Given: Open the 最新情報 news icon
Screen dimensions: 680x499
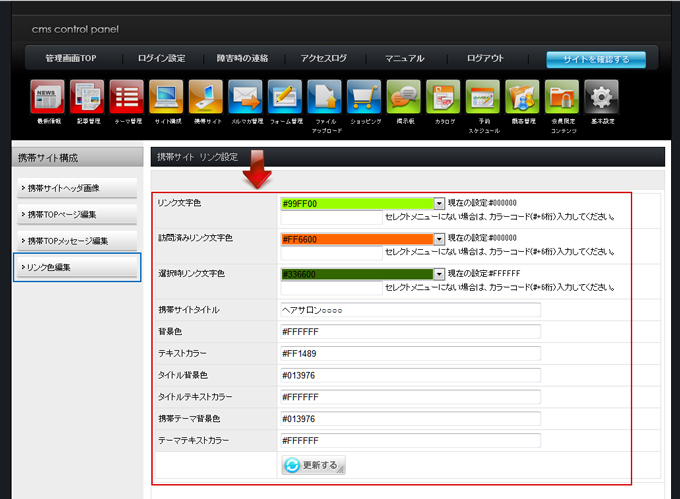Looking at the screenshot, I should [47, 97].
